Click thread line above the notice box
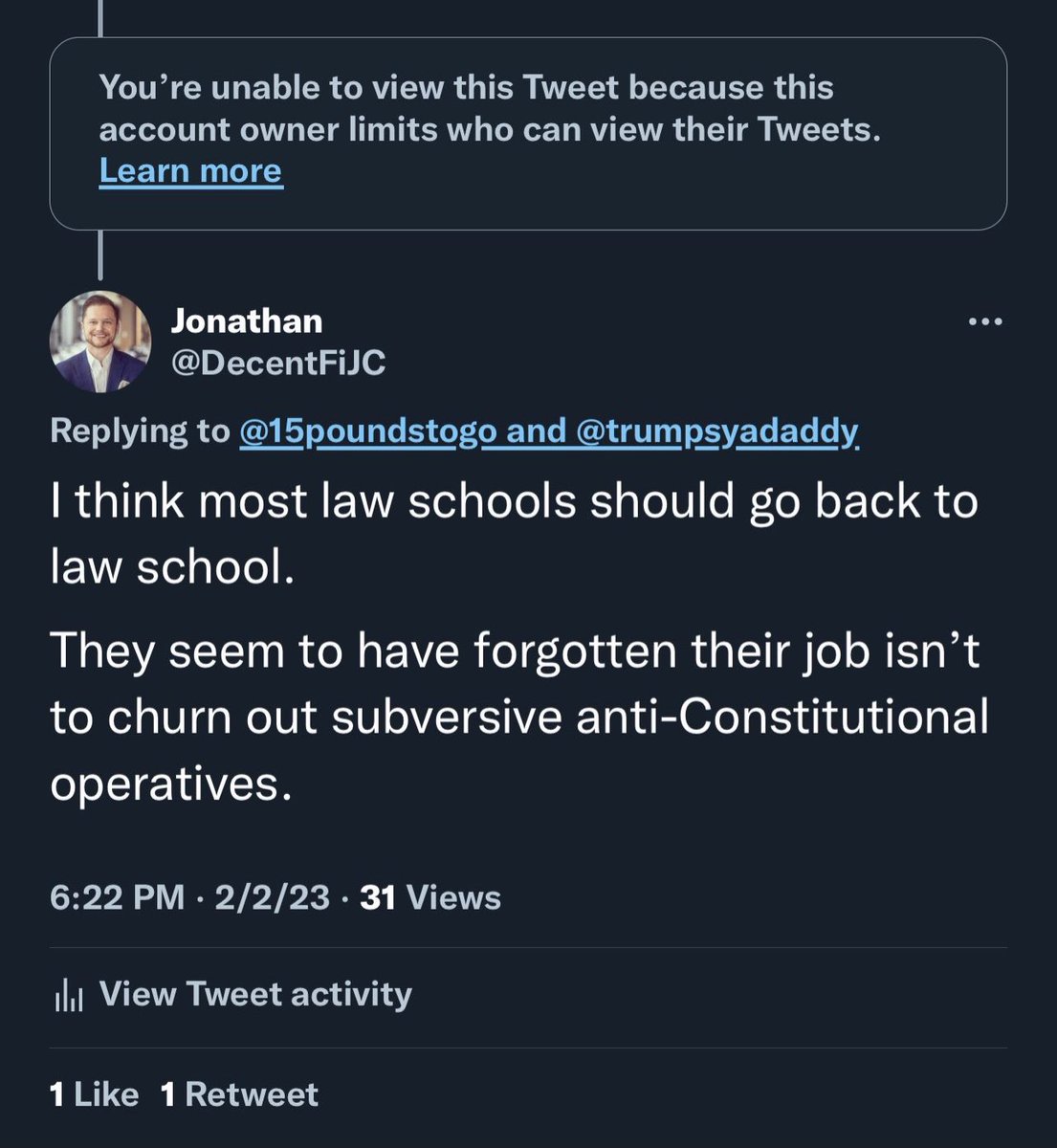Viewport: 1057px width, 1148px height. click(x=100, y=17)
